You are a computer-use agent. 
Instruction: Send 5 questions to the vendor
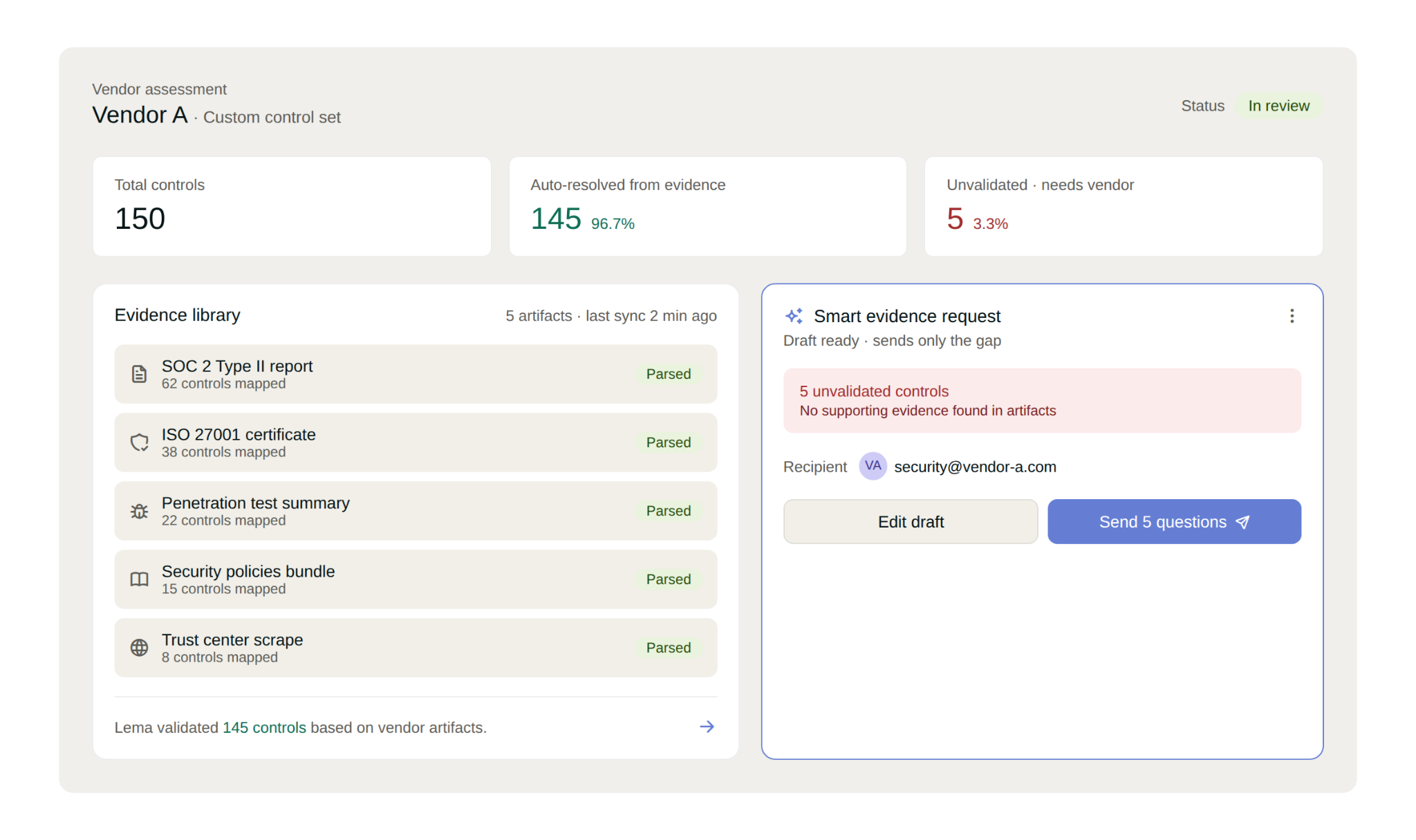pyautogui.click(x=1174, y=522)
